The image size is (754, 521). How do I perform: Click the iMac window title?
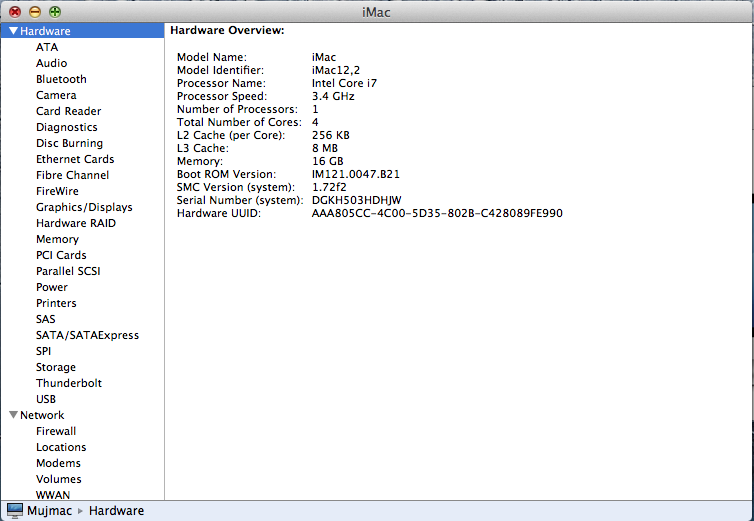point(376,12)
